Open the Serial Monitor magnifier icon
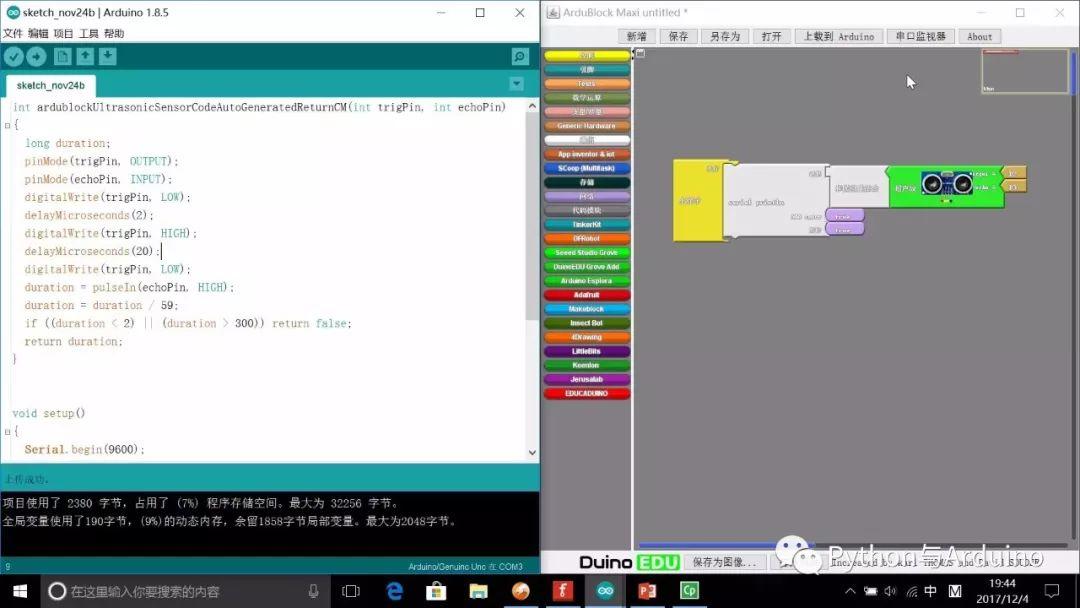Screen dimensions: 1080x608 click(x=520, y=57)
